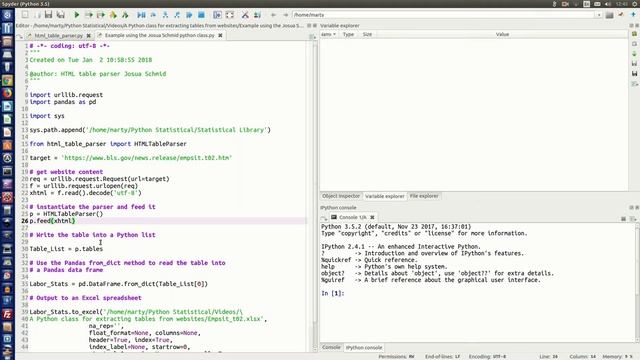The width and height of the screenshot is (640, 360).
Task: Browse a working directory folder icon
Action: 609,15
